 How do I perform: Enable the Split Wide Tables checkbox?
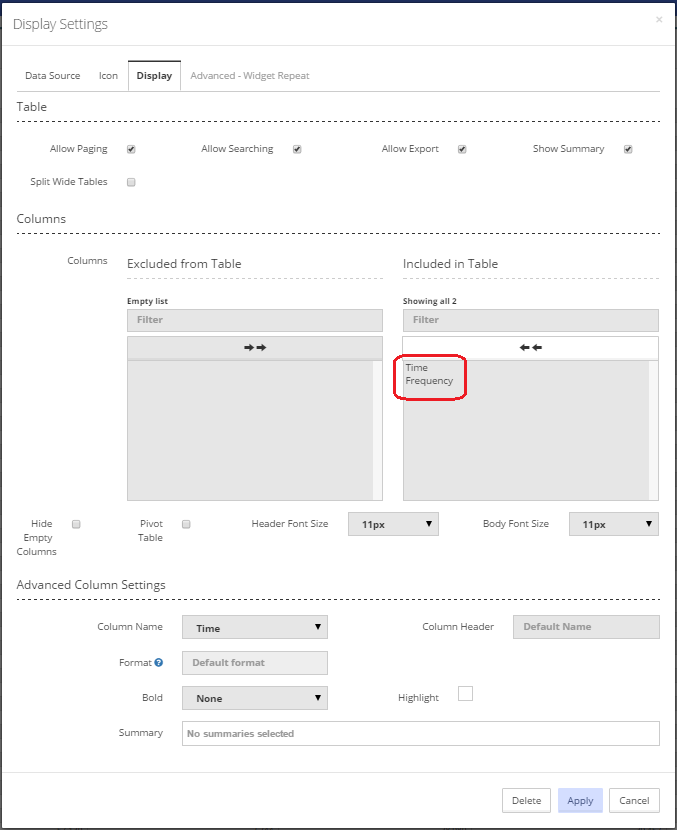tap(131, 182)
